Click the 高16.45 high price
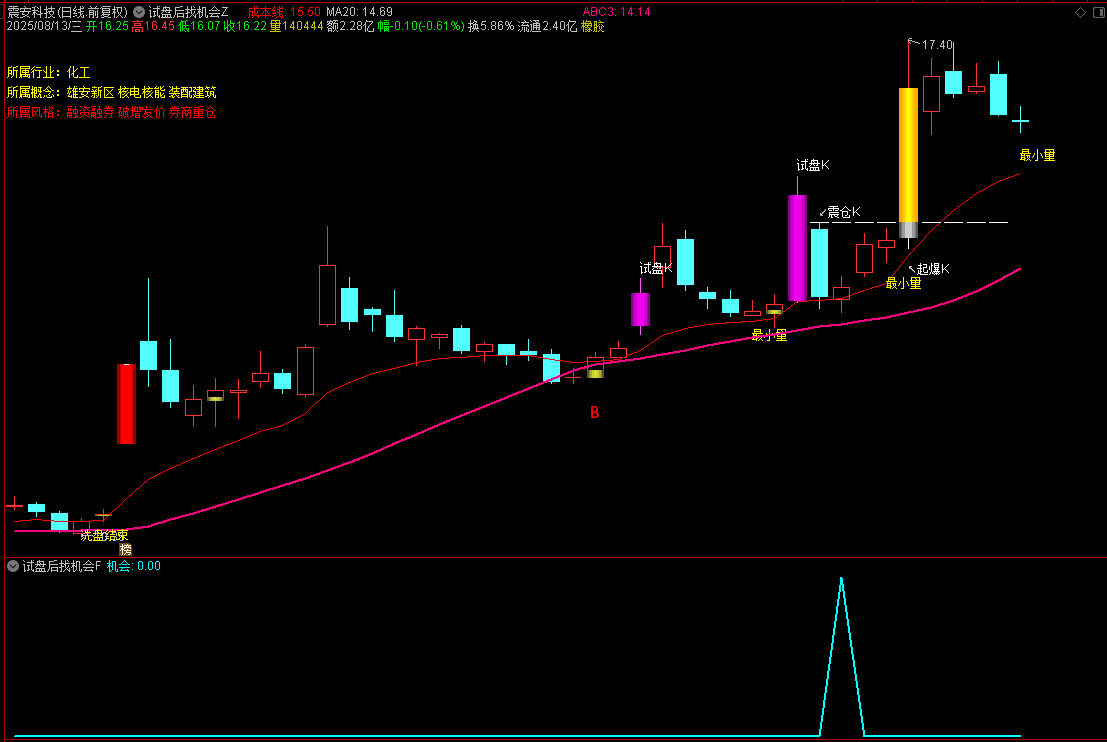The height and width of the screenshot is (742, 1107). point(153,26)
